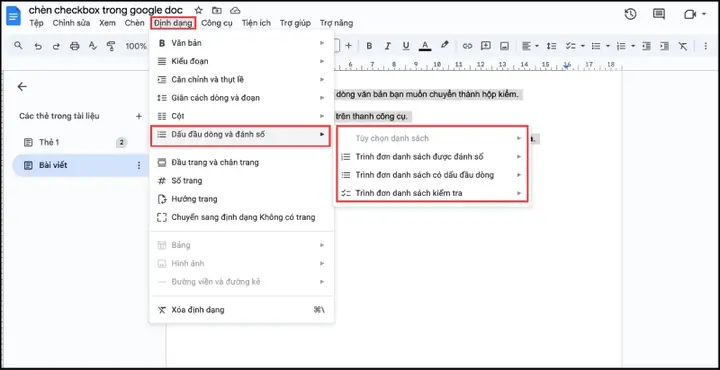720x370 pixels.
Task: Expand Giãn cách dòng và đoạn submenu
Action: point(242,98)
